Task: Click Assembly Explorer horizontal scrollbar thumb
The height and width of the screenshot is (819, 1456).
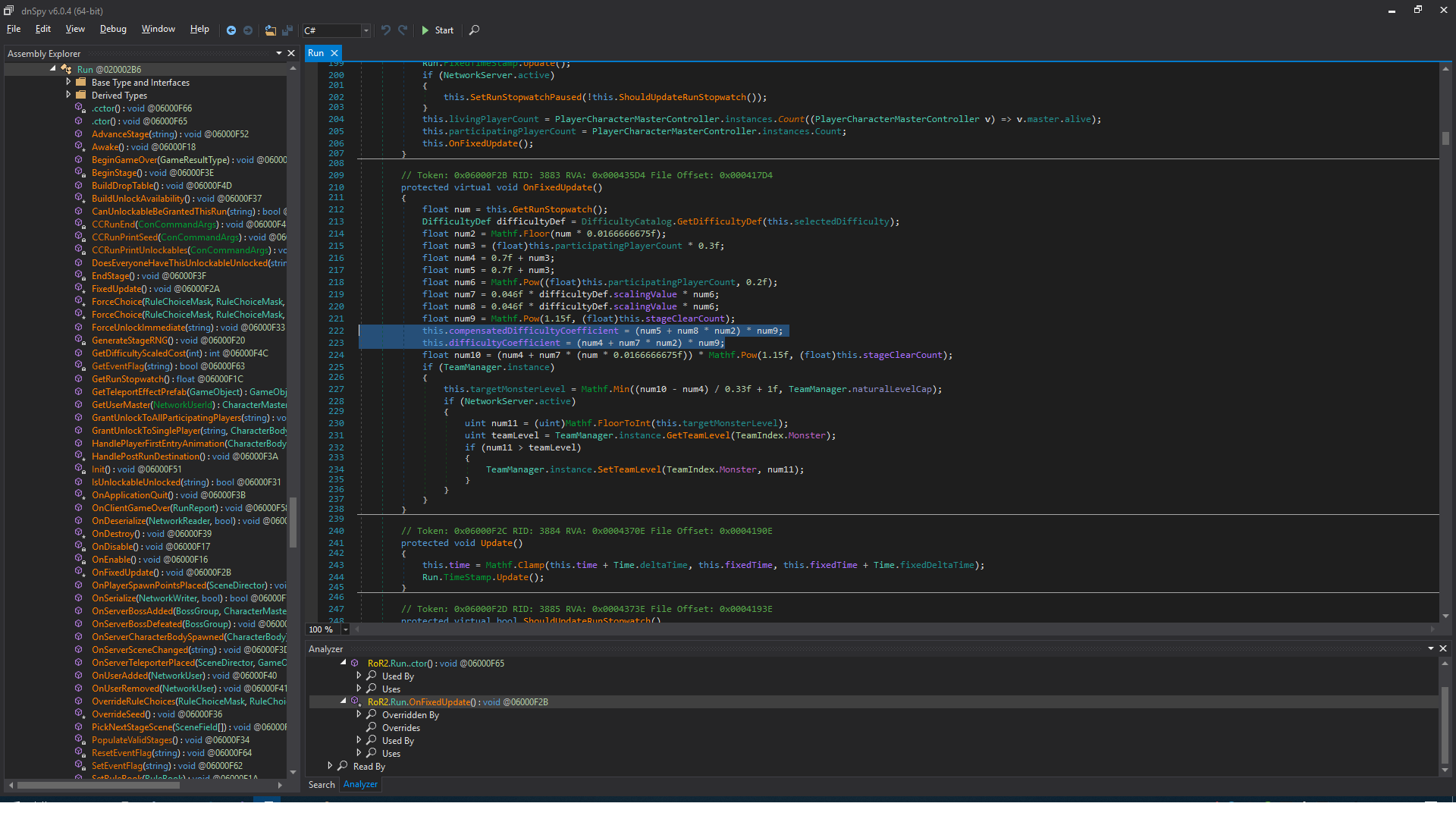Action: click(x=98, y=785)
